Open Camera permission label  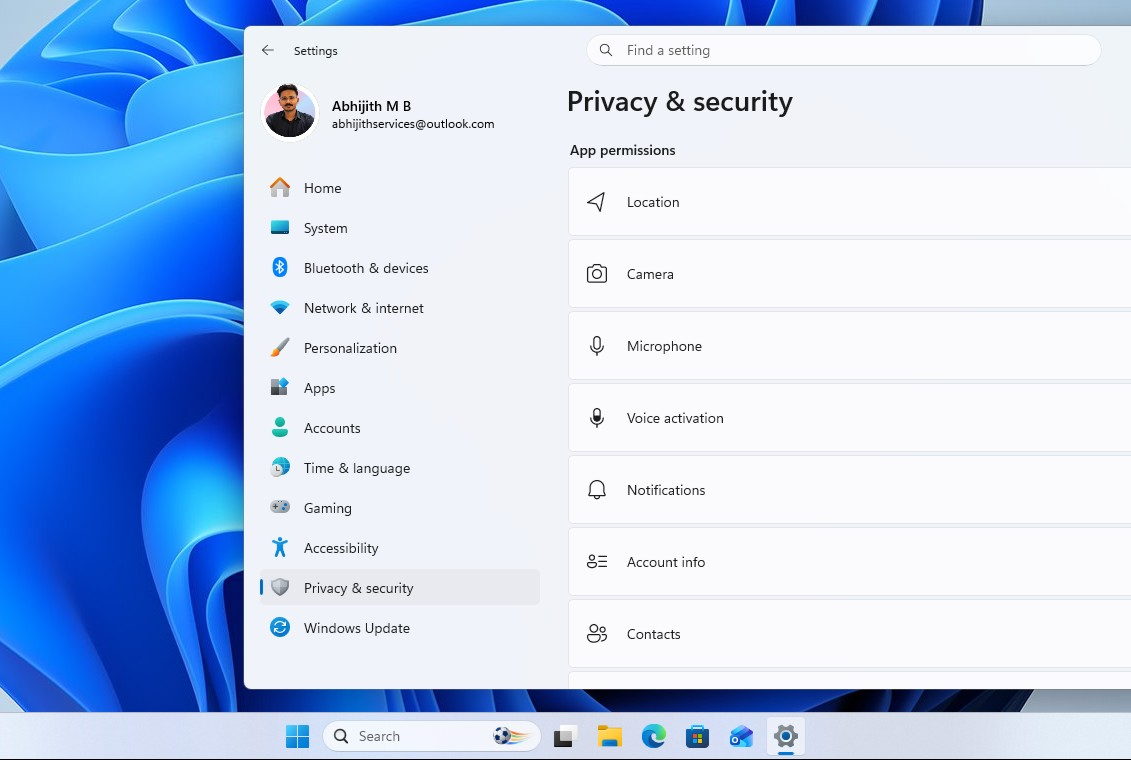click(x=650, y=274)
